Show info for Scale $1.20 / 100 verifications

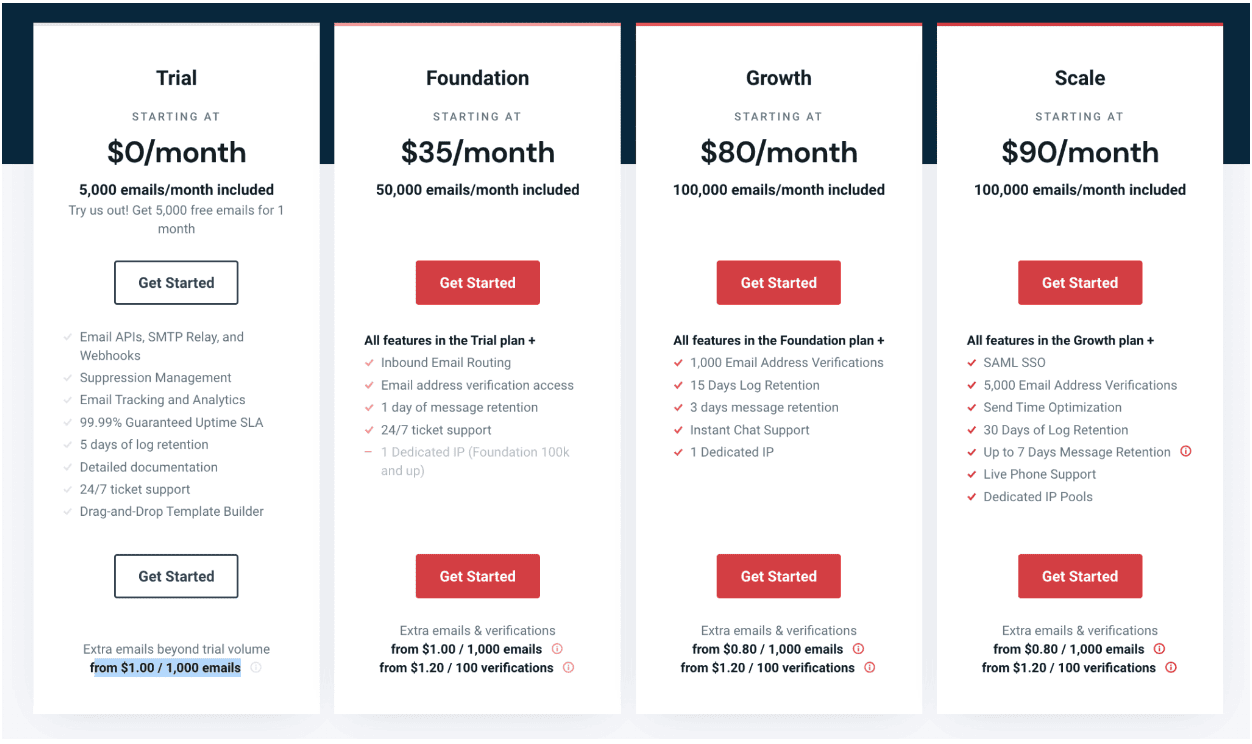[x=1171, y=668]
